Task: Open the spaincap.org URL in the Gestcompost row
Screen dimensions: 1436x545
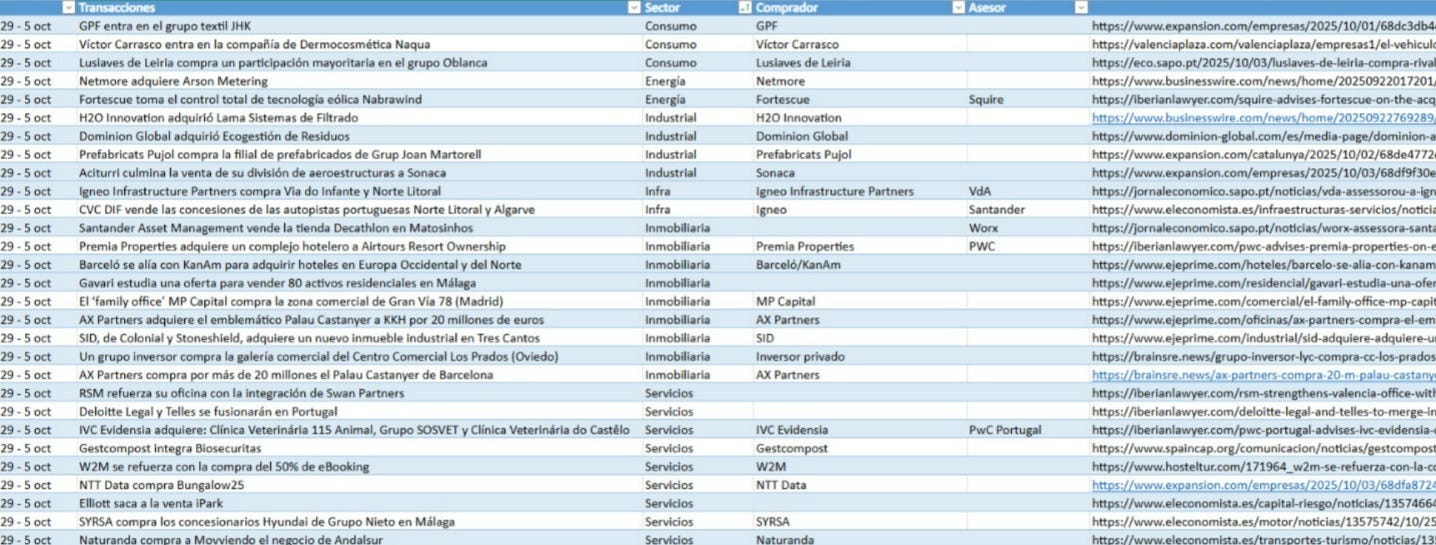Action: point(1263,448)
